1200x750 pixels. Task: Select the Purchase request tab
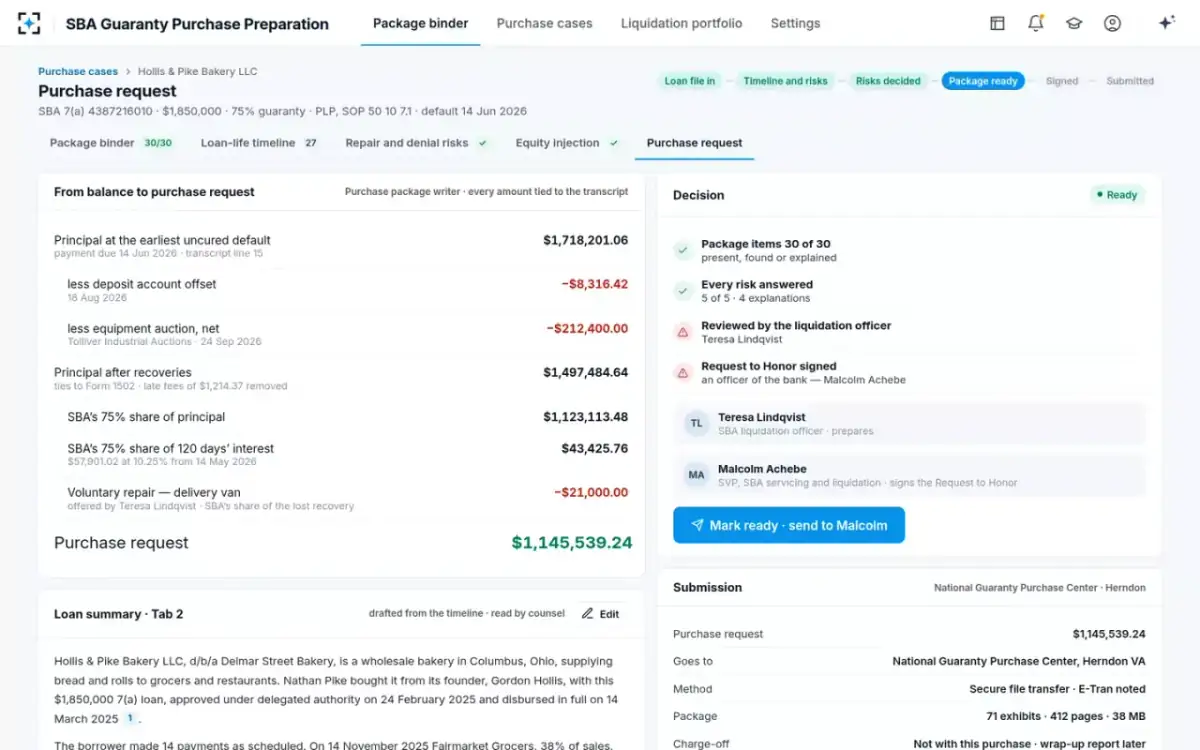point(694,143)
